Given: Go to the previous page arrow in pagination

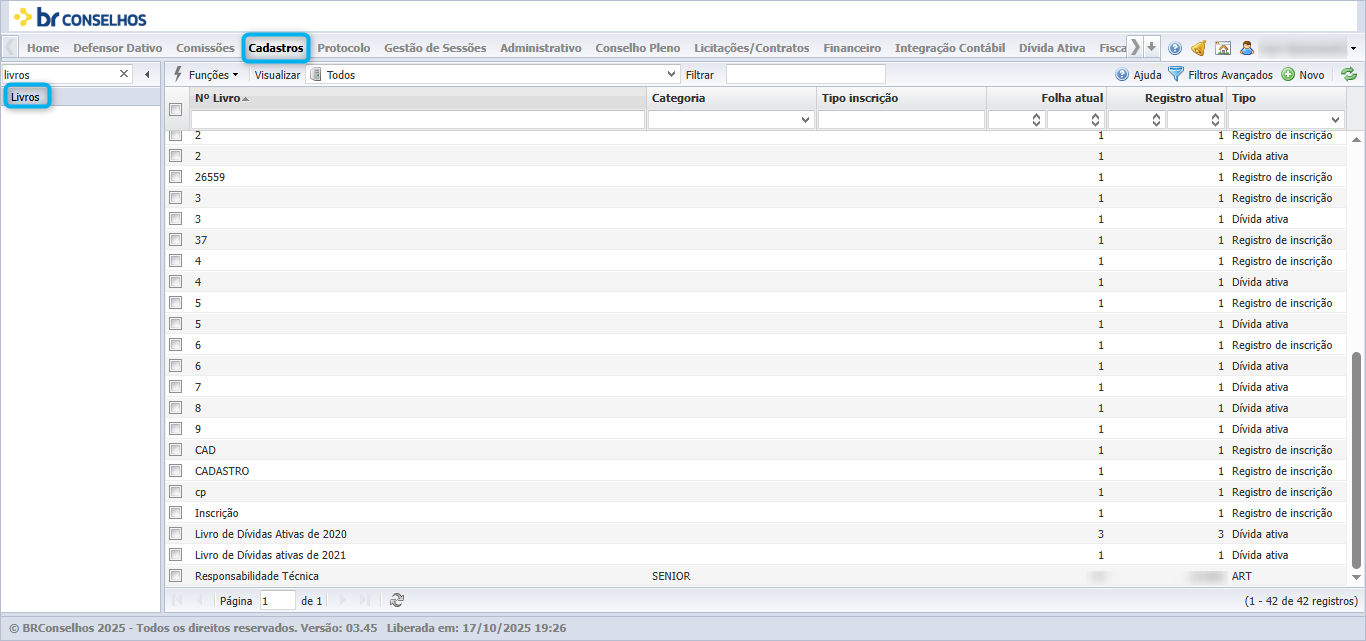Looking at the screenshot, I should [198, 600].
